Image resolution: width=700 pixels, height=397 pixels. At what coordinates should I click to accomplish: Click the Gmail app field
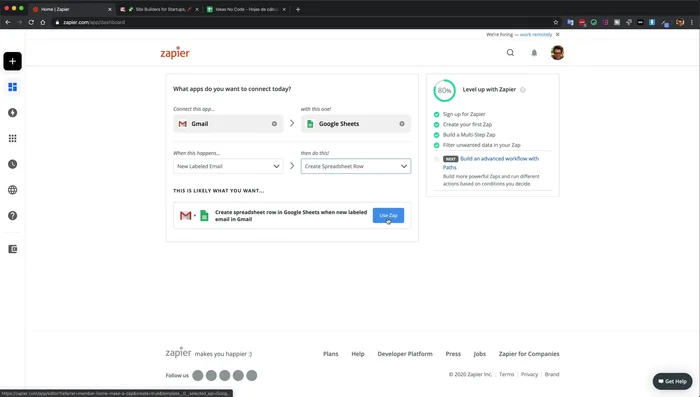228,124
